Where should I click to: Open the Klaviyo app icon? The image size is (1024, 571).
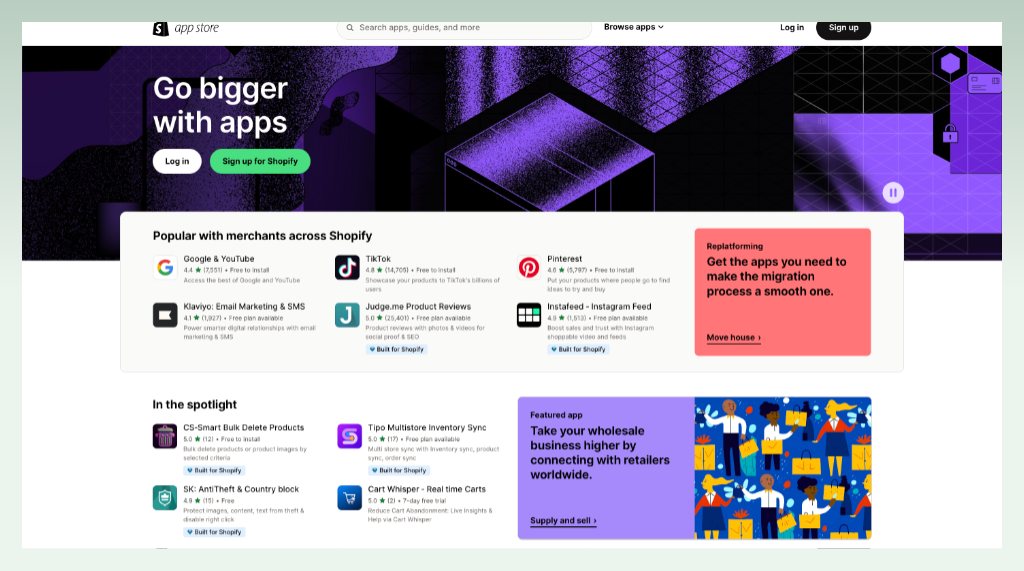tap(165, 315)
